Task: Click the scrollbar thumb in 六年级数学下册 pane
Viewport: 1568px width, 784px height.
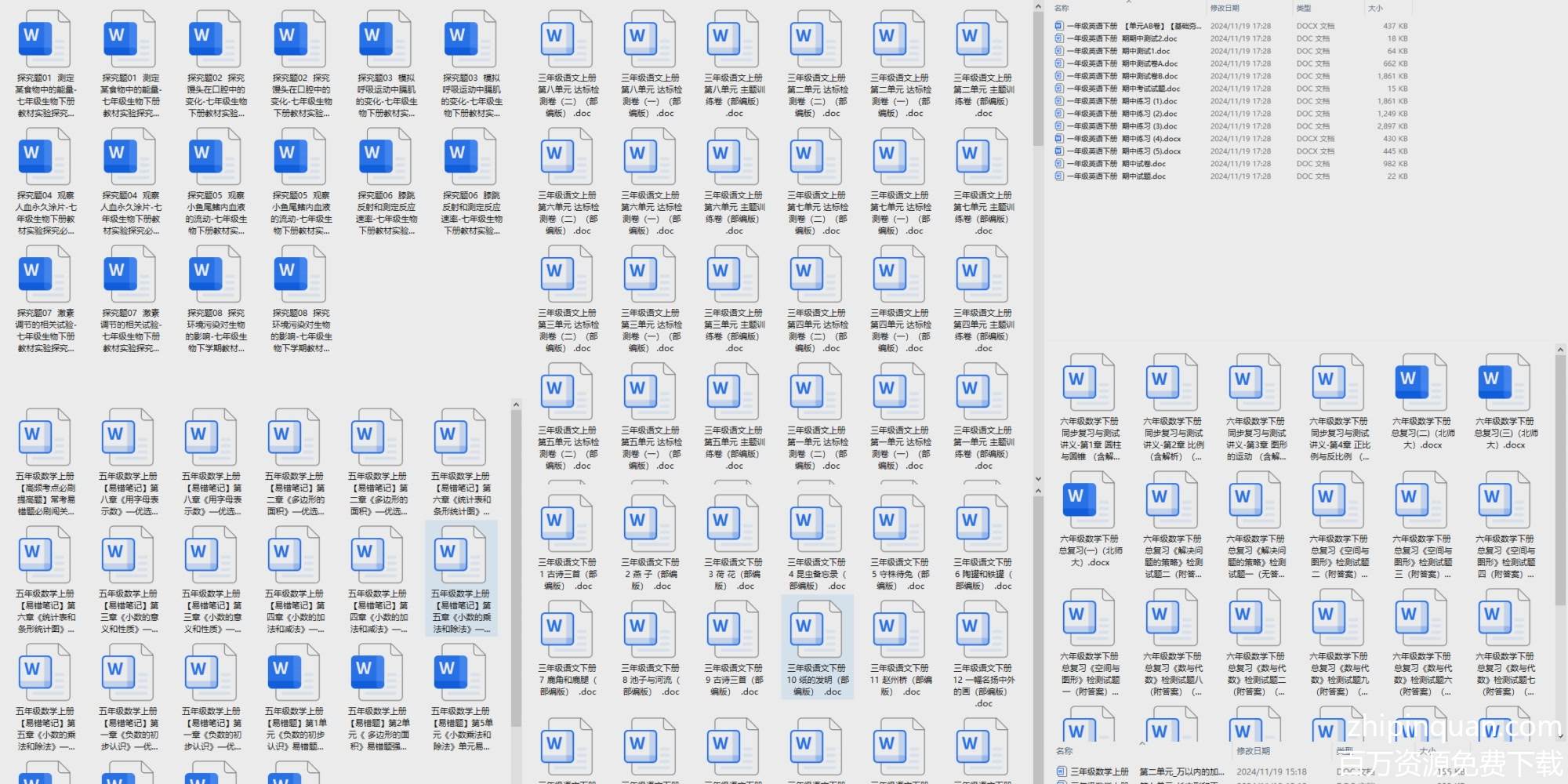Action: (x=1560, y=480)
